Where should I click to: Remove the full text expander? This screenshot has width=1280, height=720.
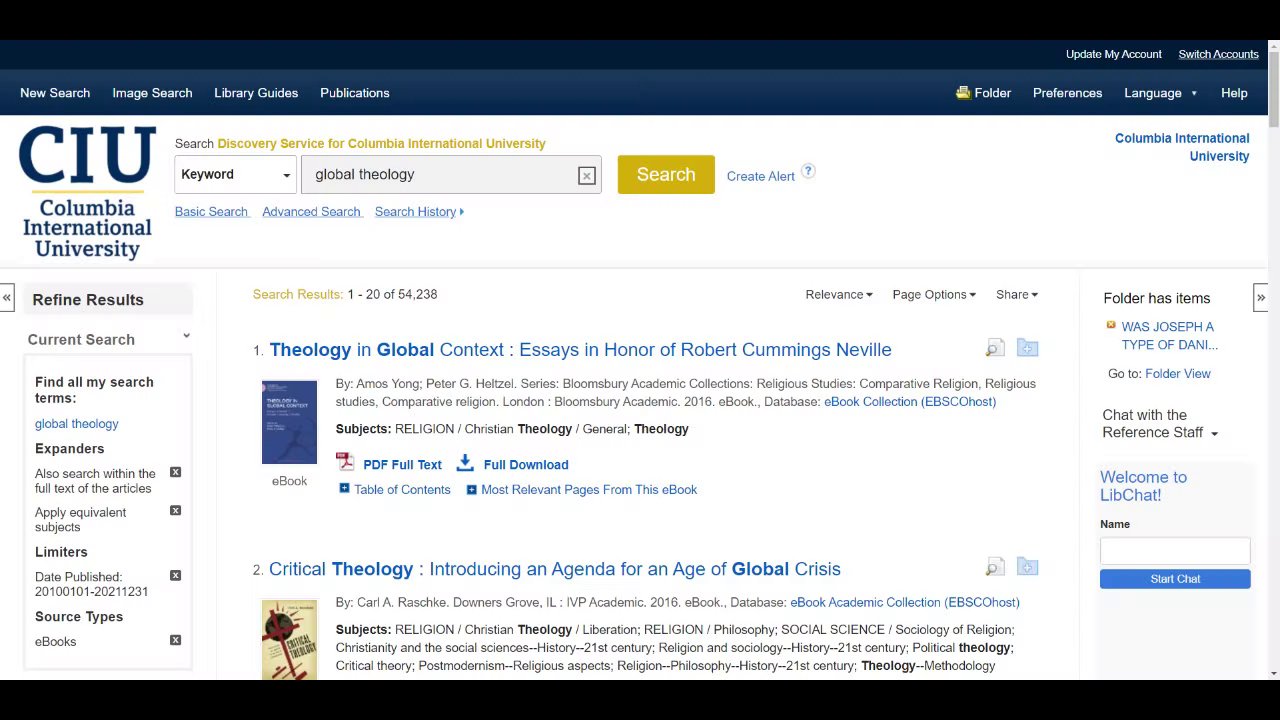tap(175, 472)
